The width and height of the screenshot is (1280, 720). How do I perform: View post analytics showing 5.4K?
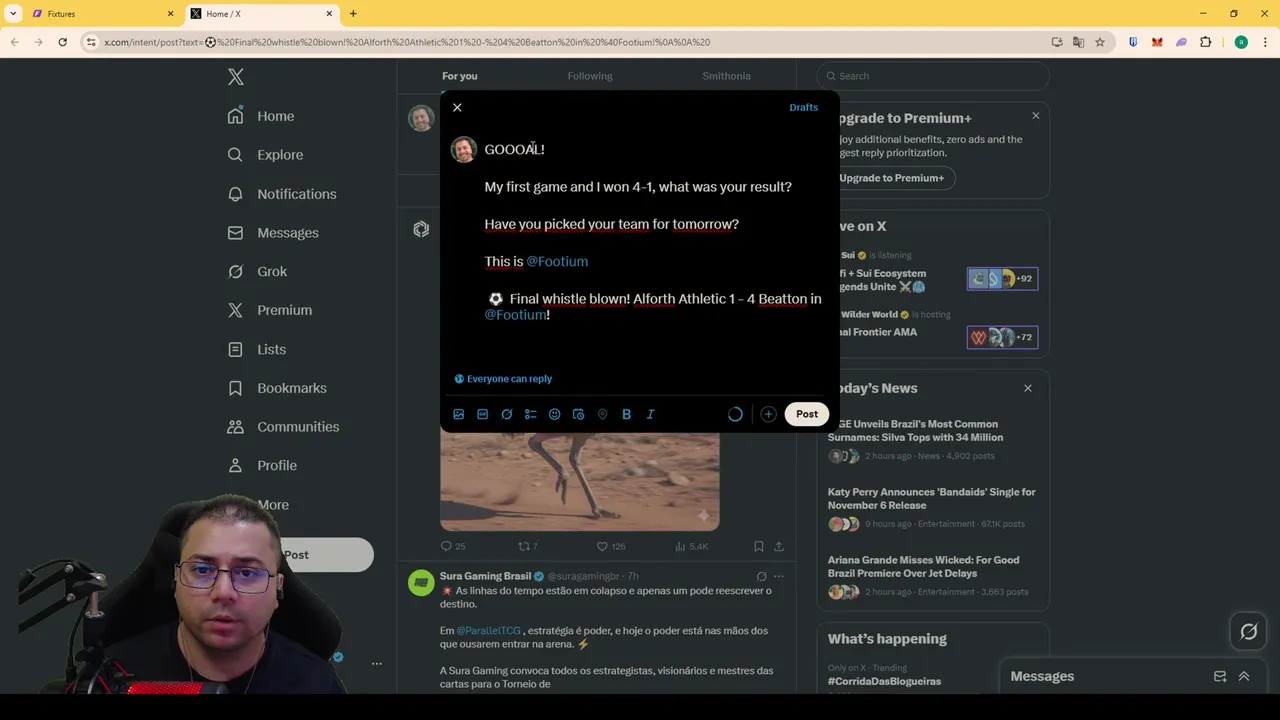coord(691,547)
